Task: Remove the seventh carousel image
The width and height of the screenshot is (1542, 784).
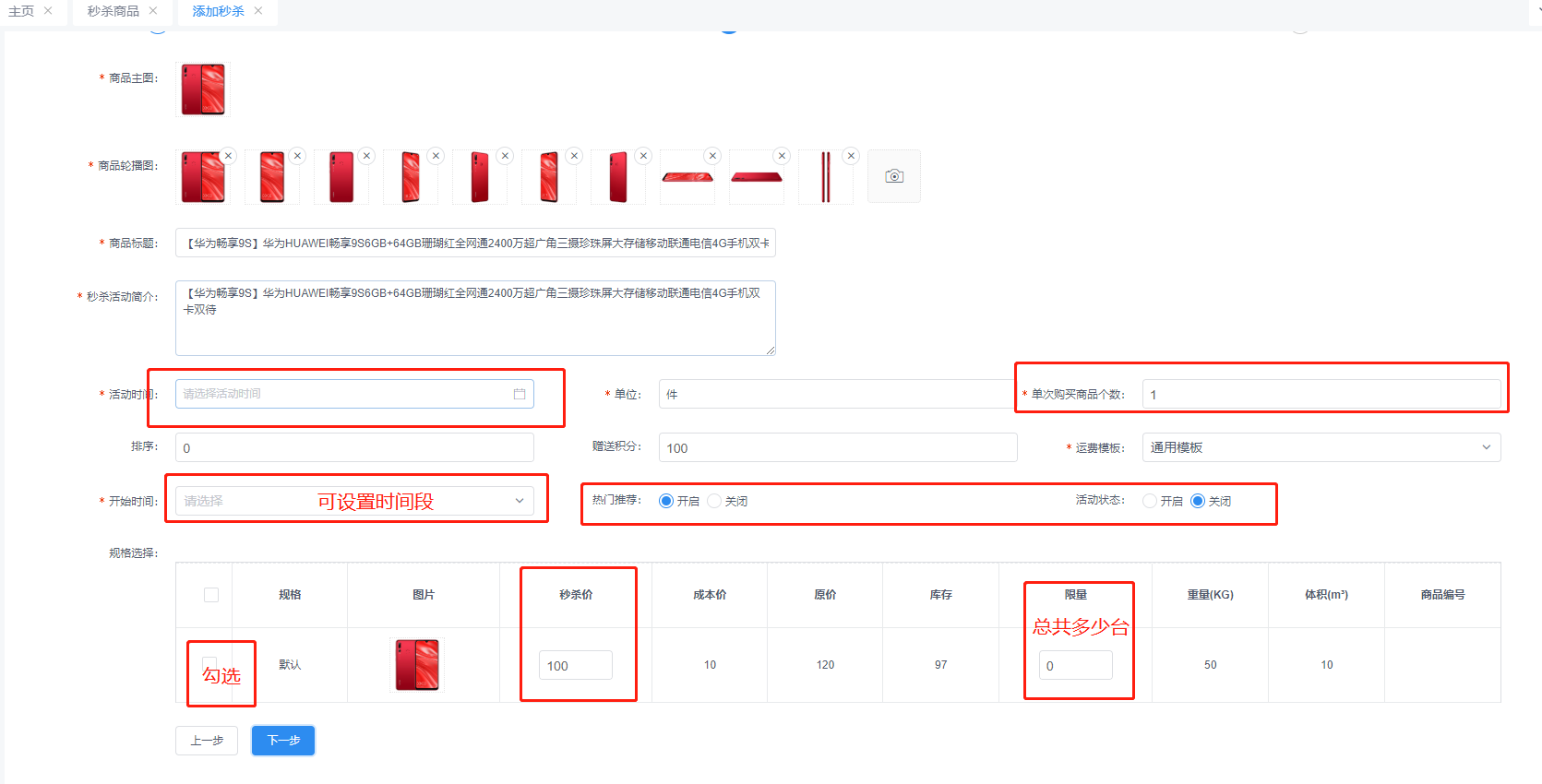Action: (x=643, y=156)
